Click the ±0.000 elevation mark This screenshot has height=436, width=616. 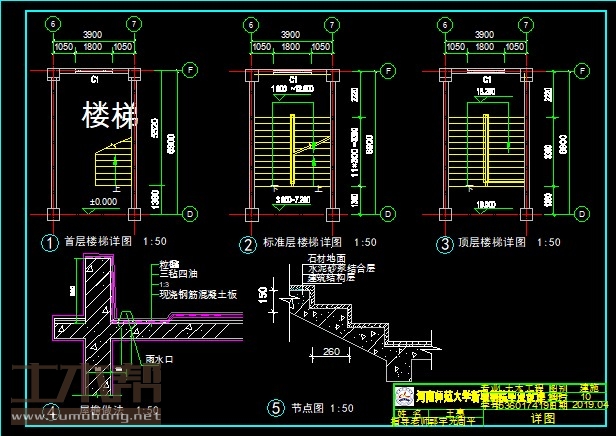(x=102, y=203)
